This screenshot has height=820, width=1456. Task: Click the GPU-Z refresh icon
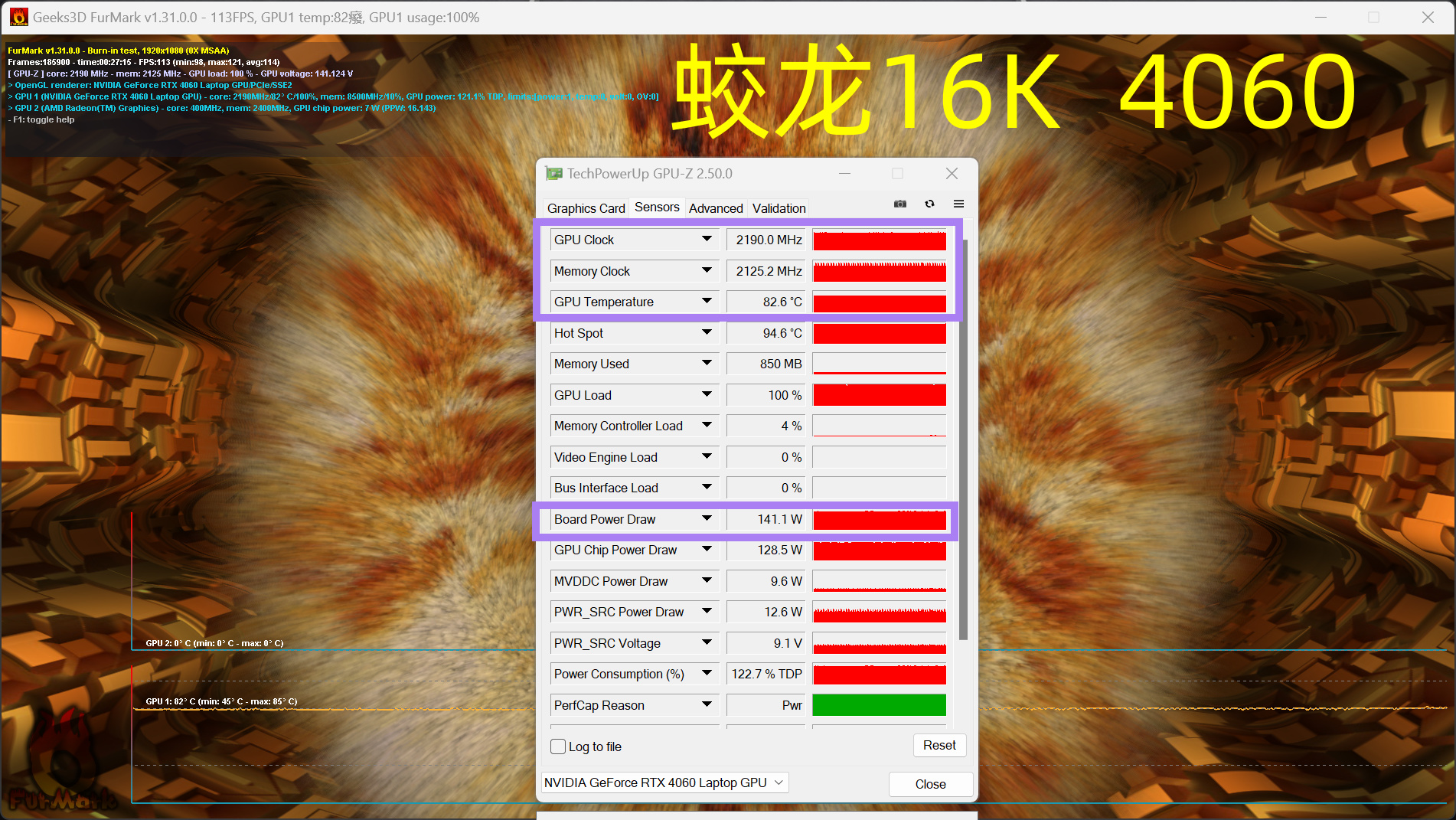pyautogui.click(x=929, y=204)
